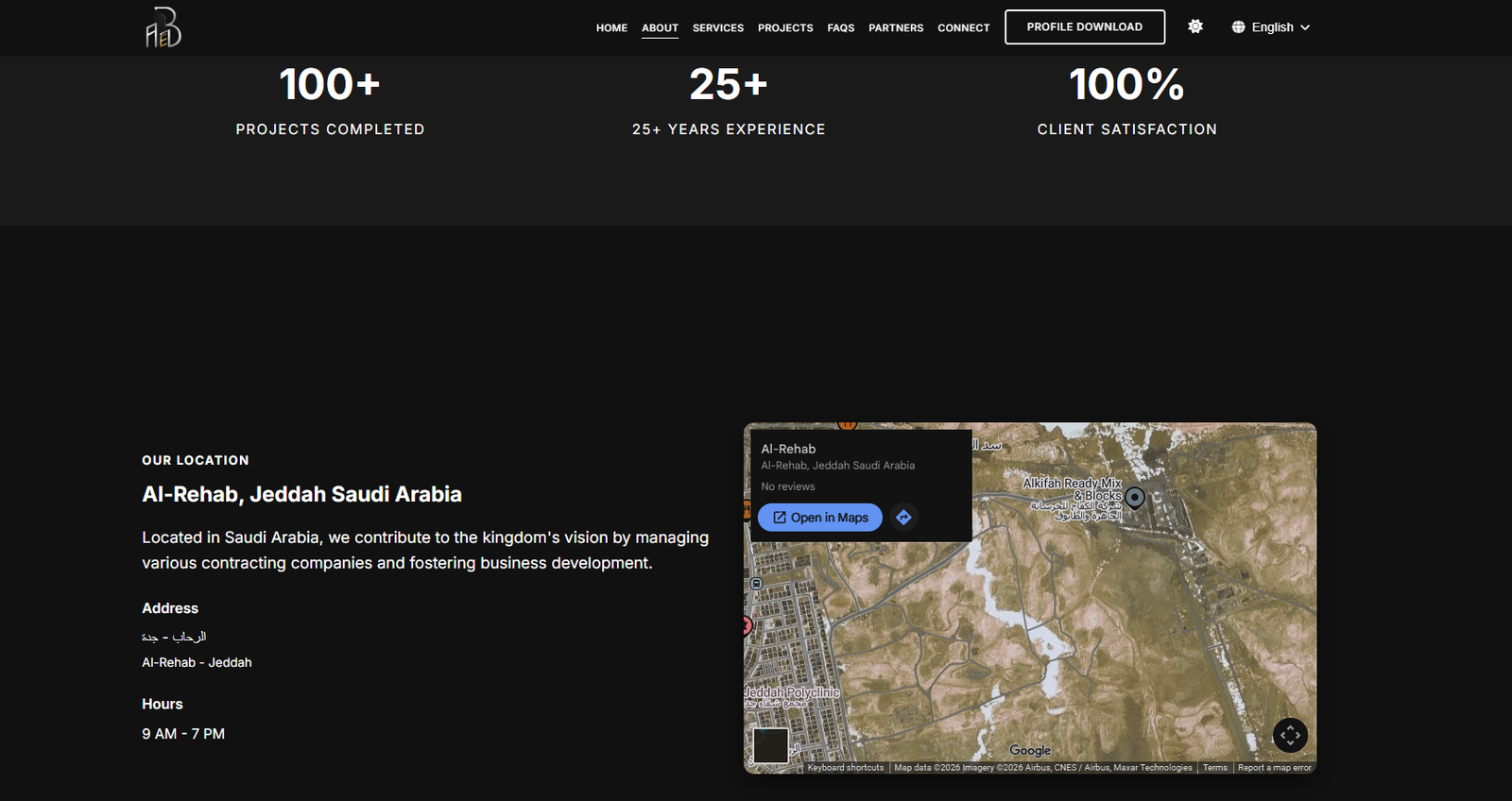The width and height of the screenshot is (1512, 801).
Task: Click the company logo in the header
Action: coord(163,27)
